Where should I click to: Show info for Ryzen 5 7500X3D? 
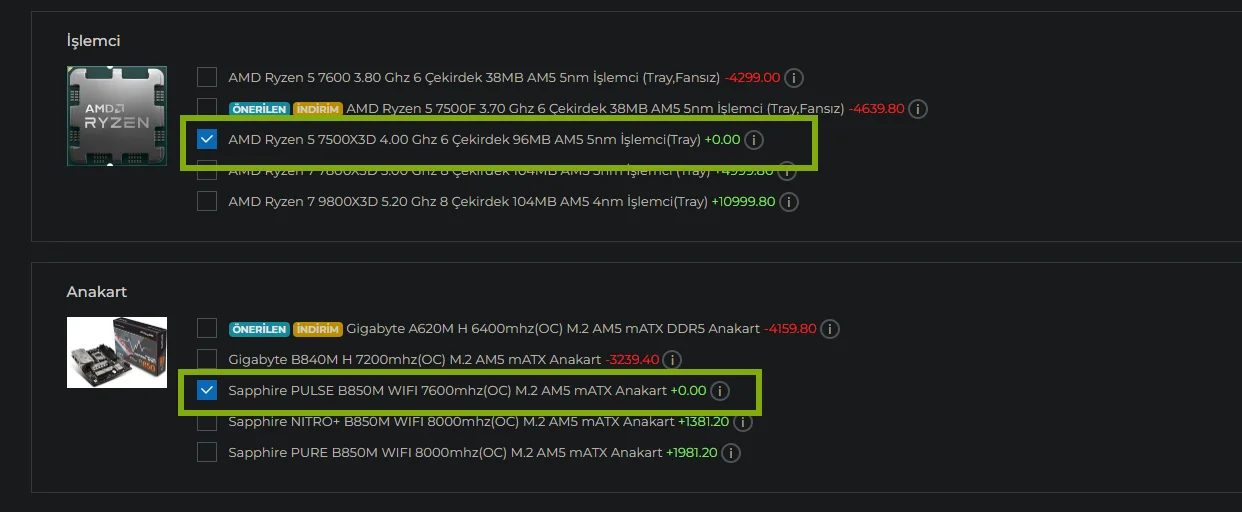point(754,140)
